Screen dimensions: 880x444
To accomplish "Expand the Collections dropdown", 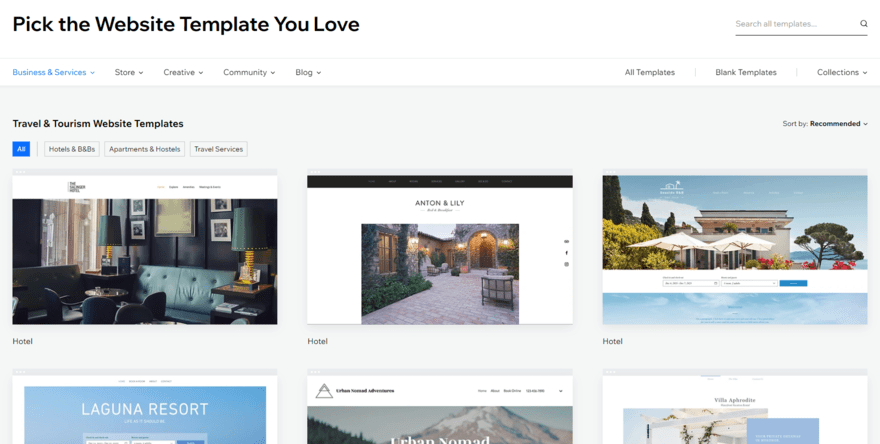I will pyautogui.click(x=842, y=72).
